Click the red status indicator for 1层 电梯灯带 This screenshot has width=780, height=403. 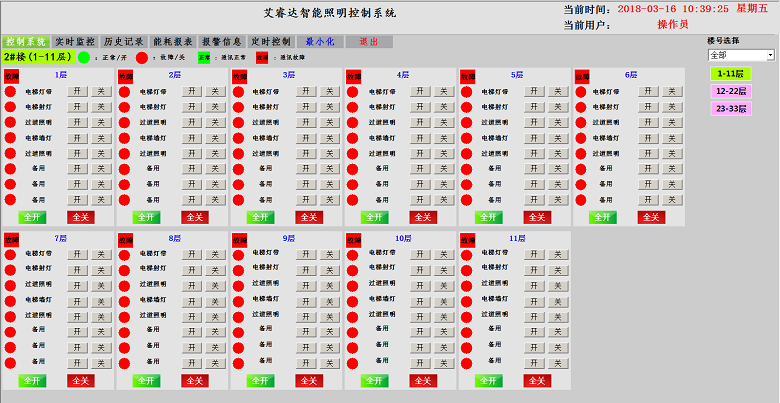click(11, 92)
